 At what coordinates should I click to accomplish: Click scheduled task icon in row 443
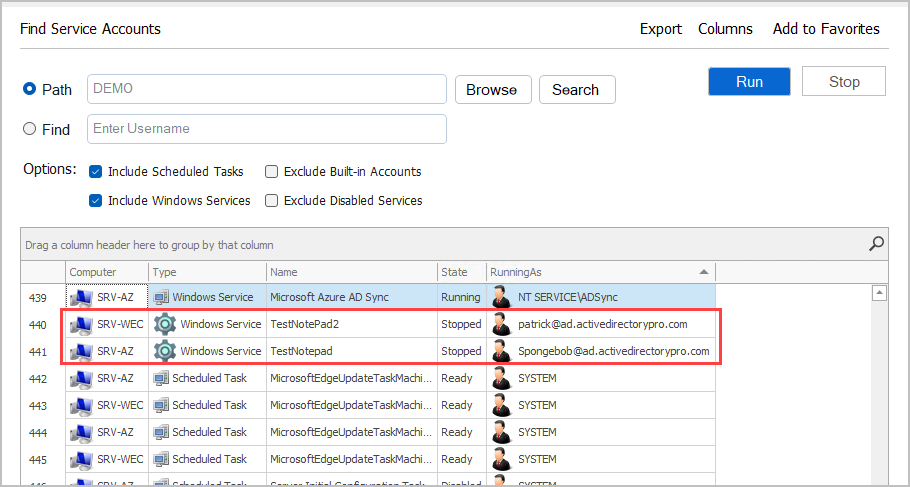point(161,405)
